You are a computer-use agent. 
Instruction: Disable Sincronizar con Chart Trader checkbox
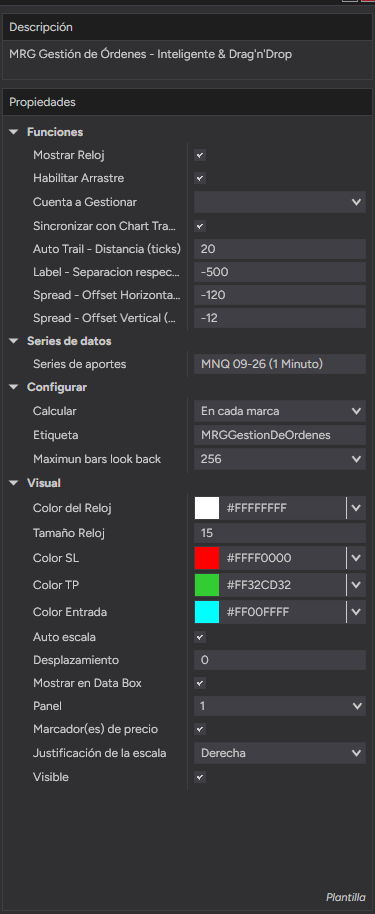200,226
